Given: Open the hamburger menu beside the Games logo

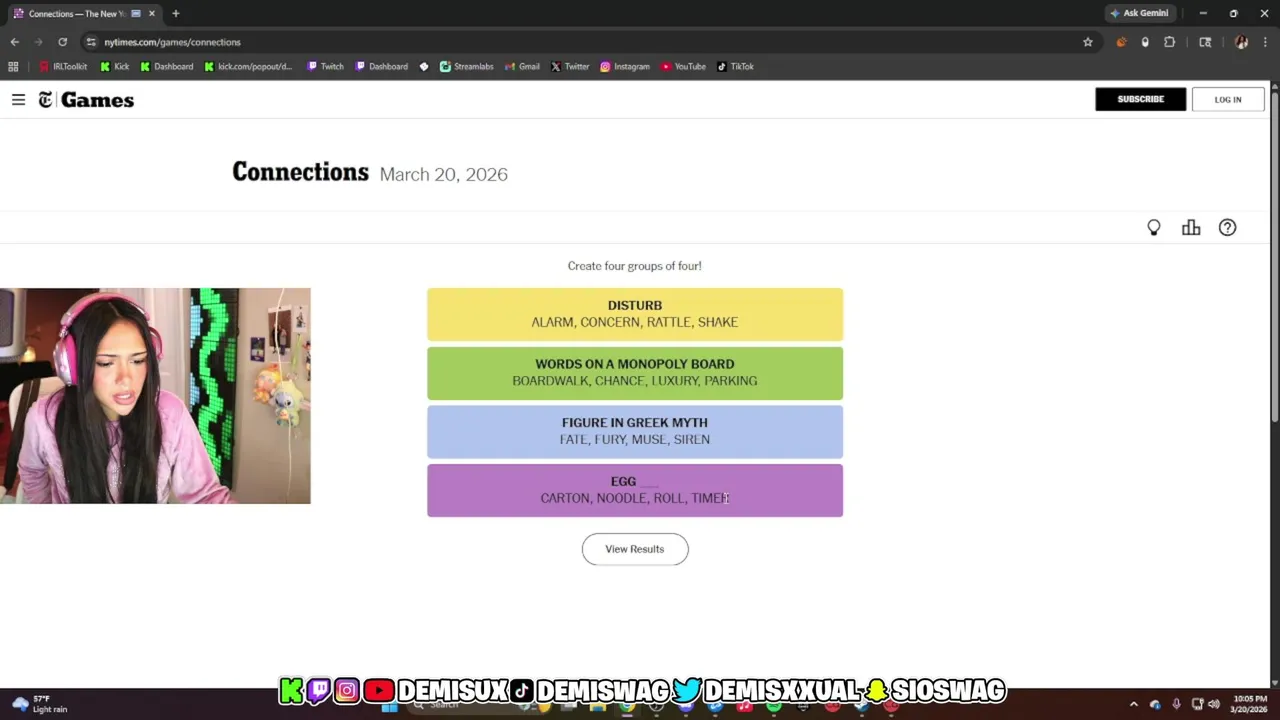Looking at the screenshot, I should click(x=18, y=100).
